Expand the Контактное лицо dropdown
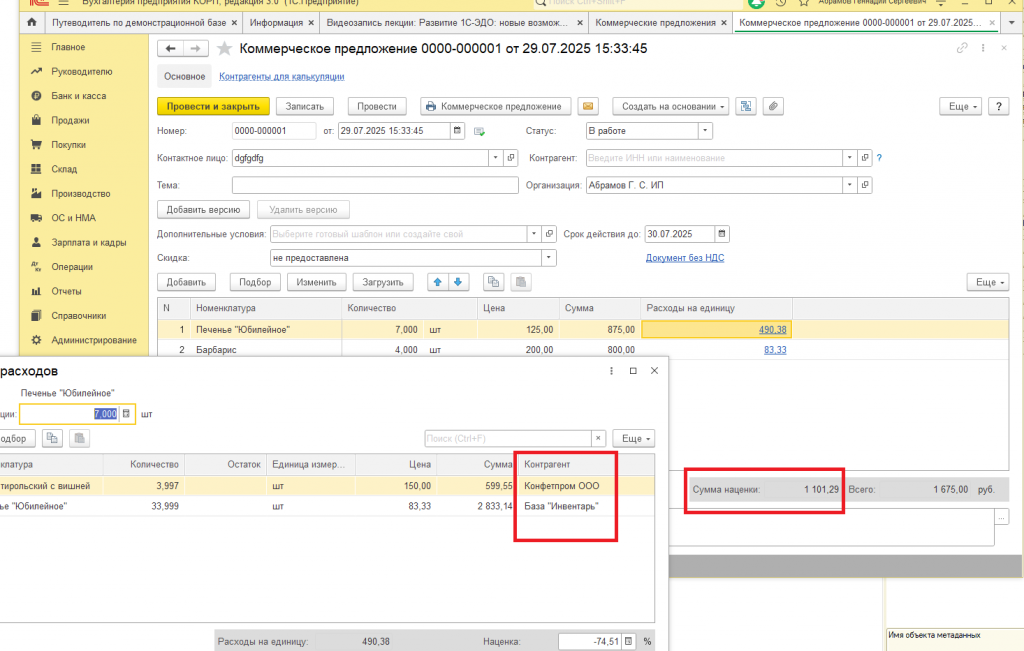1024x651 pixels. 496,158
